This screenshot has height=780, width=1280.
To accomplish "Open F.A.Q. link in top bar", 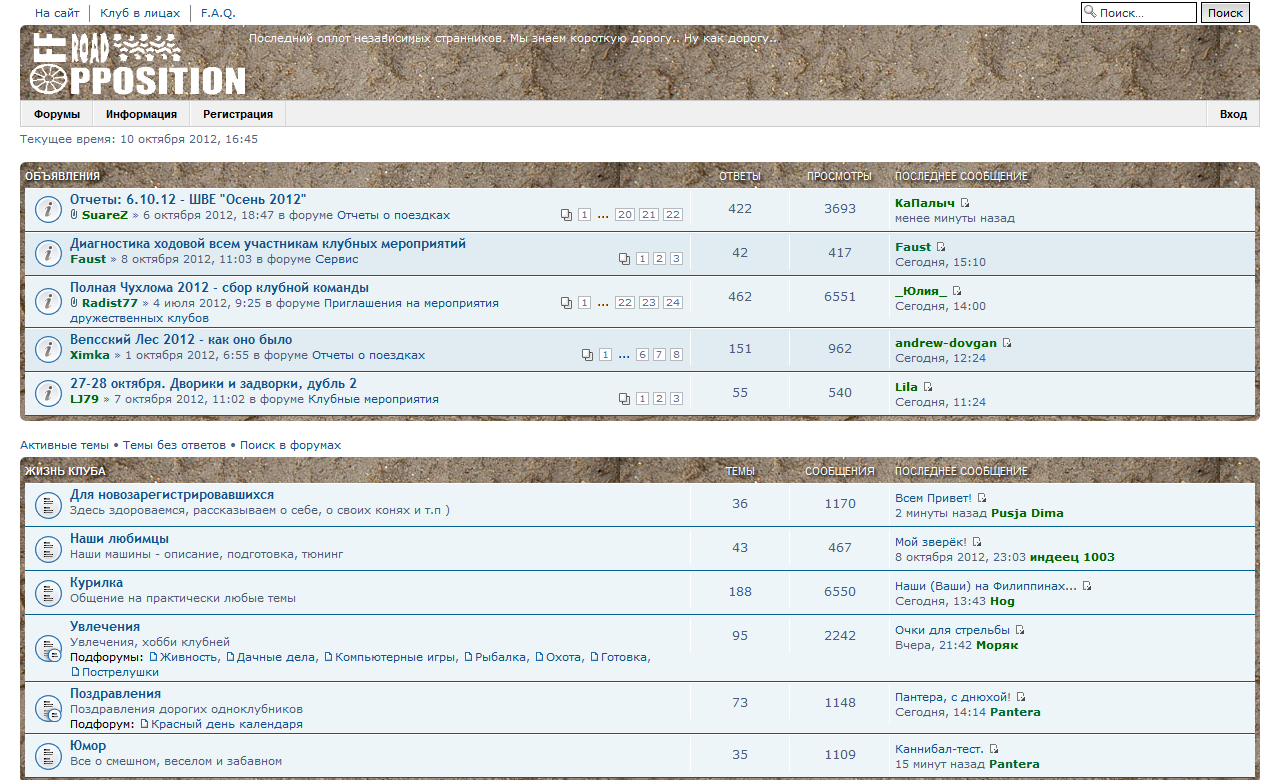I will [218, 13].
